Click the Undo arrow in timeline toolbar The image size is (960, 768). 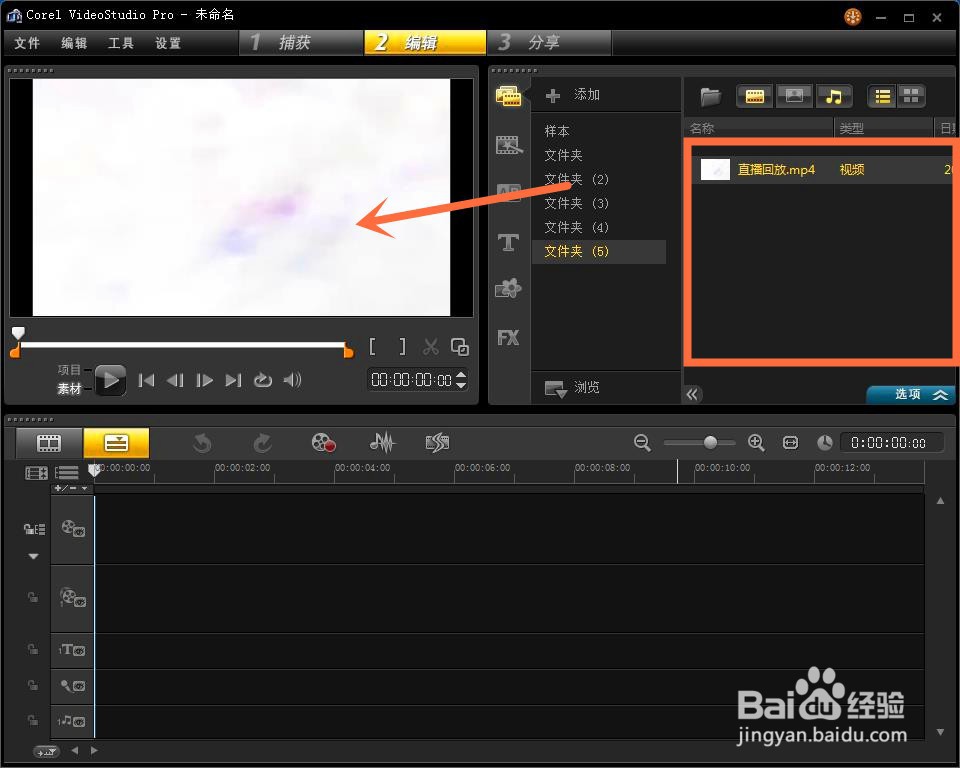[x=202, y=443]
